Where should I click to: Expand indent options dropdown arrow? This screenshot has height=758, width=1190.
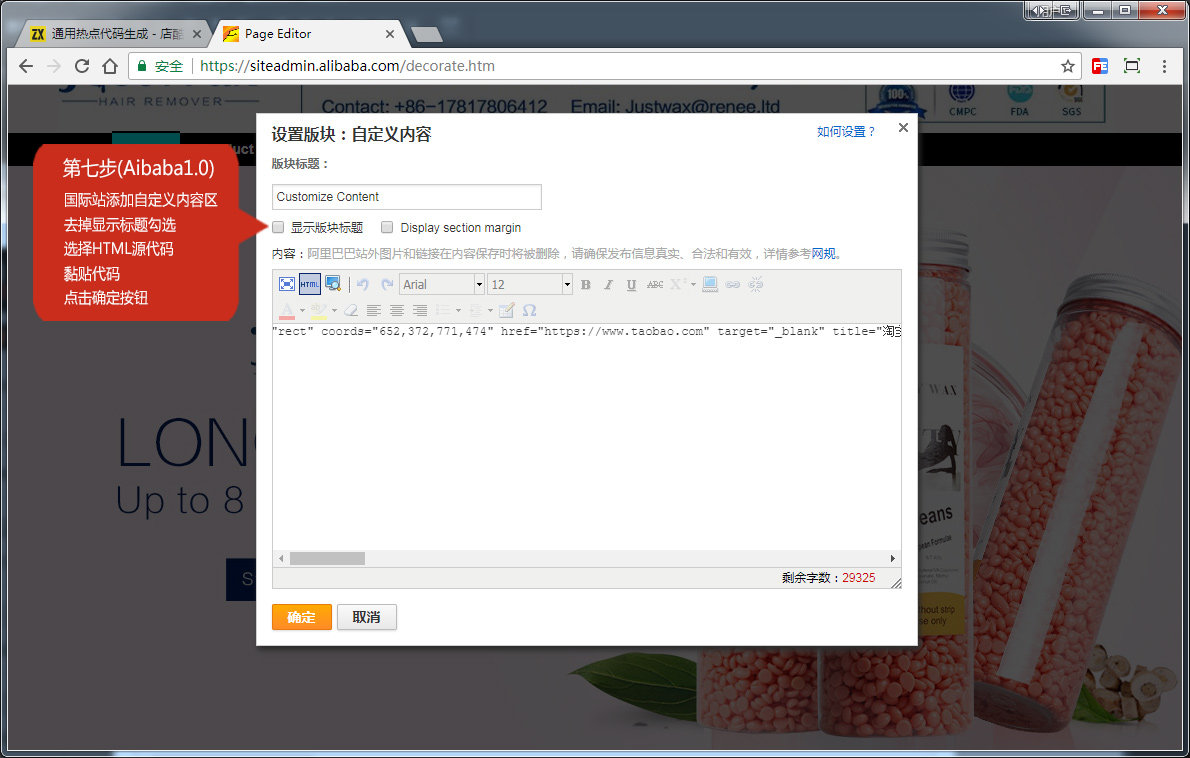(490, 310)
